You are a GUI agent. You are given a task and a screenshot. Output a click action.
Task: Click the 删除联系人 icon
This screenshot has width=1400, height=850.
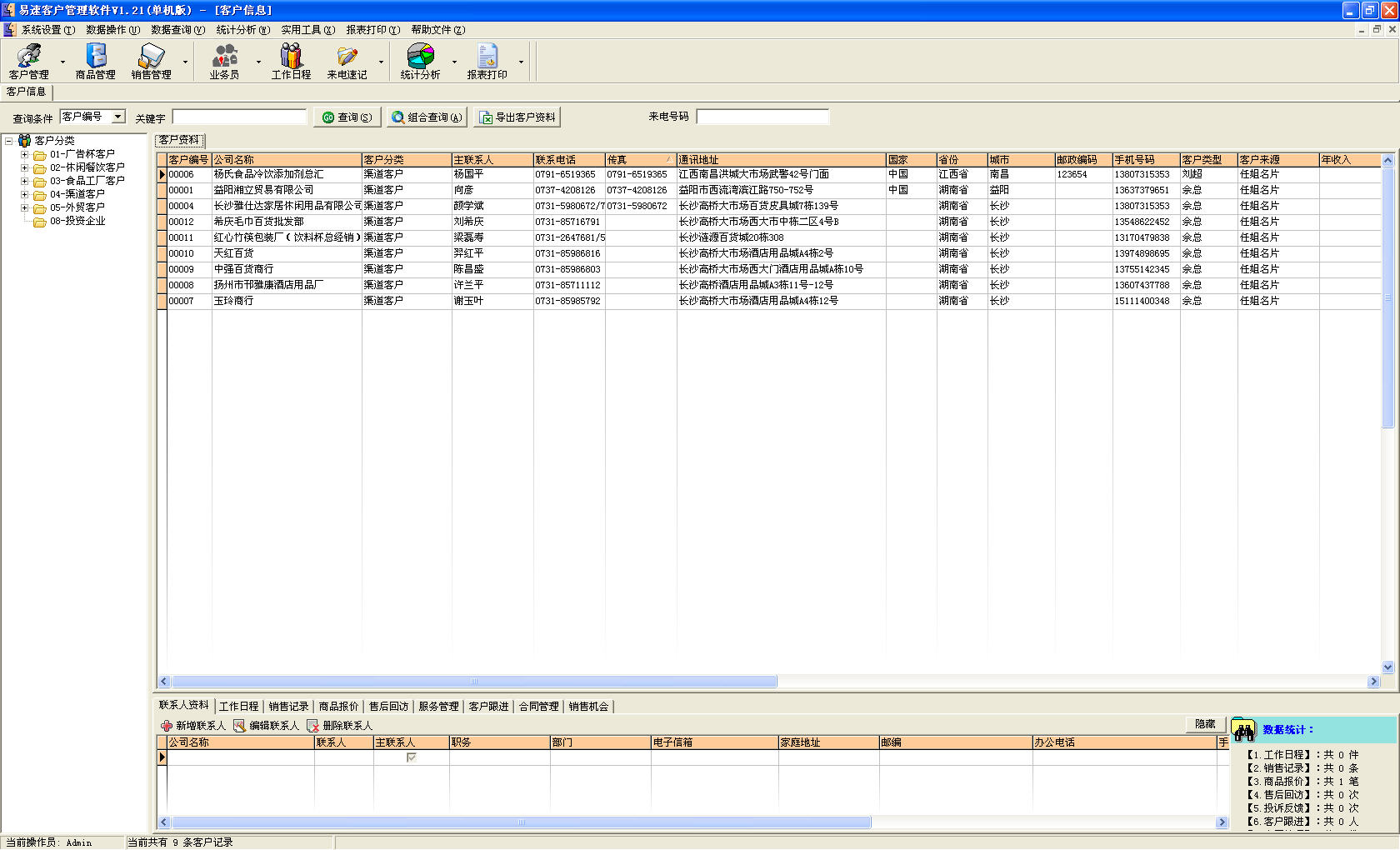click(x=312, y=726)
